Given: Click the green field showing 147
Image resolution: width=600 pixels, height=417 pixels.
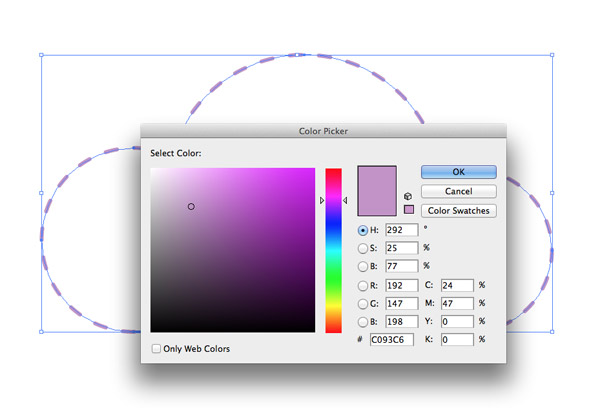Looking at the screenshot, I should (401, 303).
